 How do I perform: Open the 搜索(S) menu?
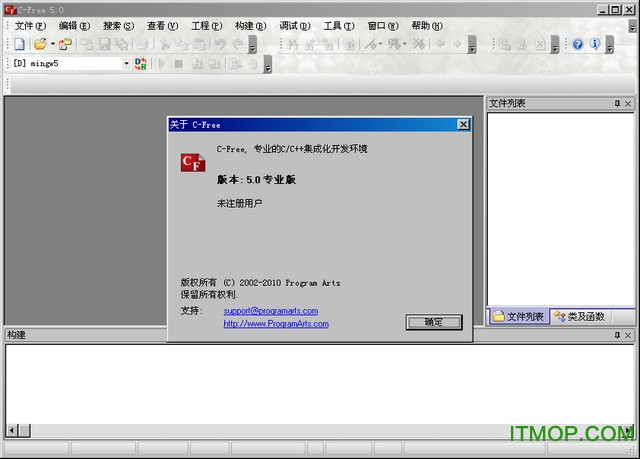pyautogui.click(x=118, y=26)
